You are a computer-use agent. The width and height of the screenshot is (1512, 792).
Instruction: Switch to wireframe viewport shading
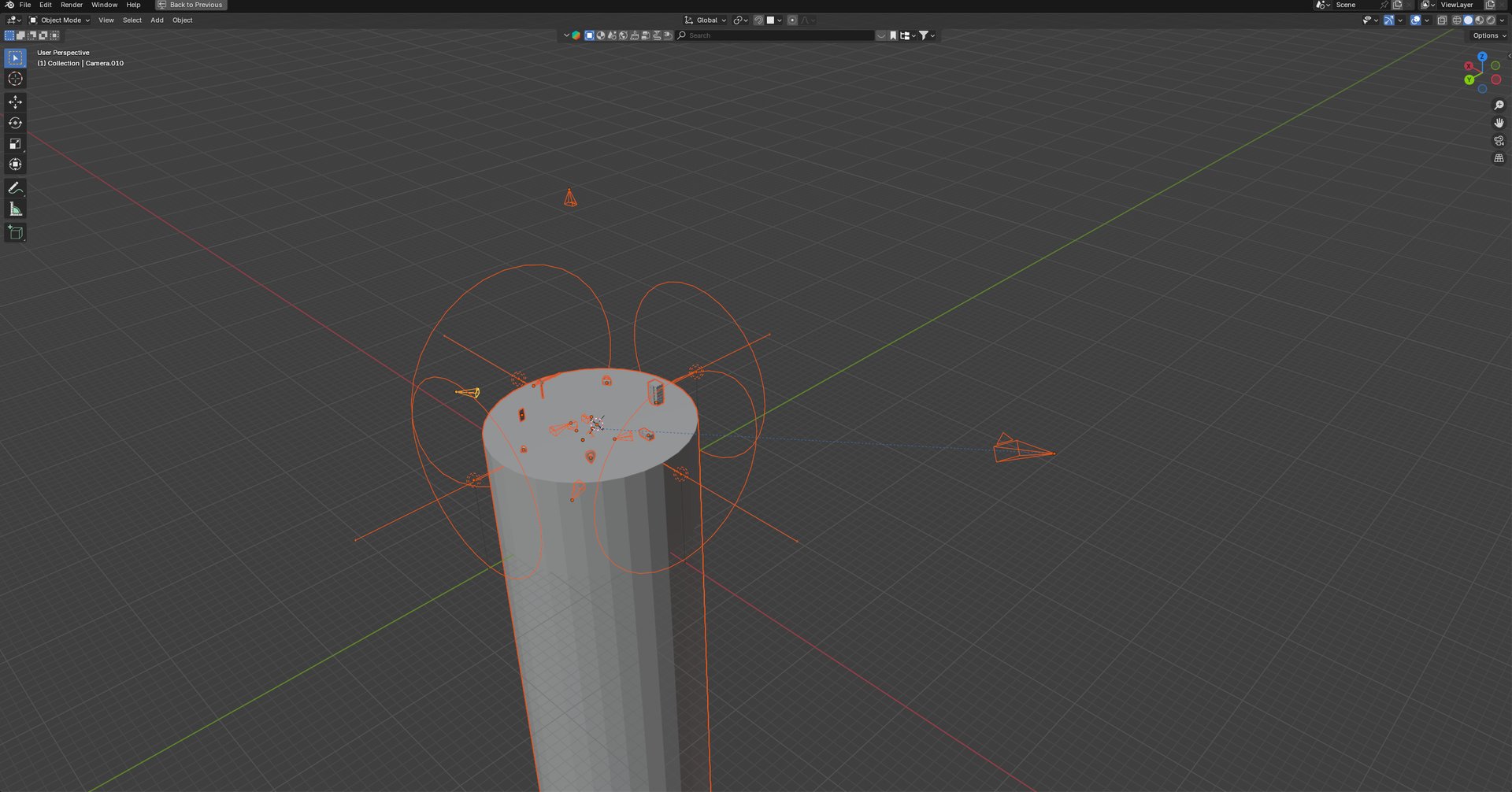pos(1457,20)
